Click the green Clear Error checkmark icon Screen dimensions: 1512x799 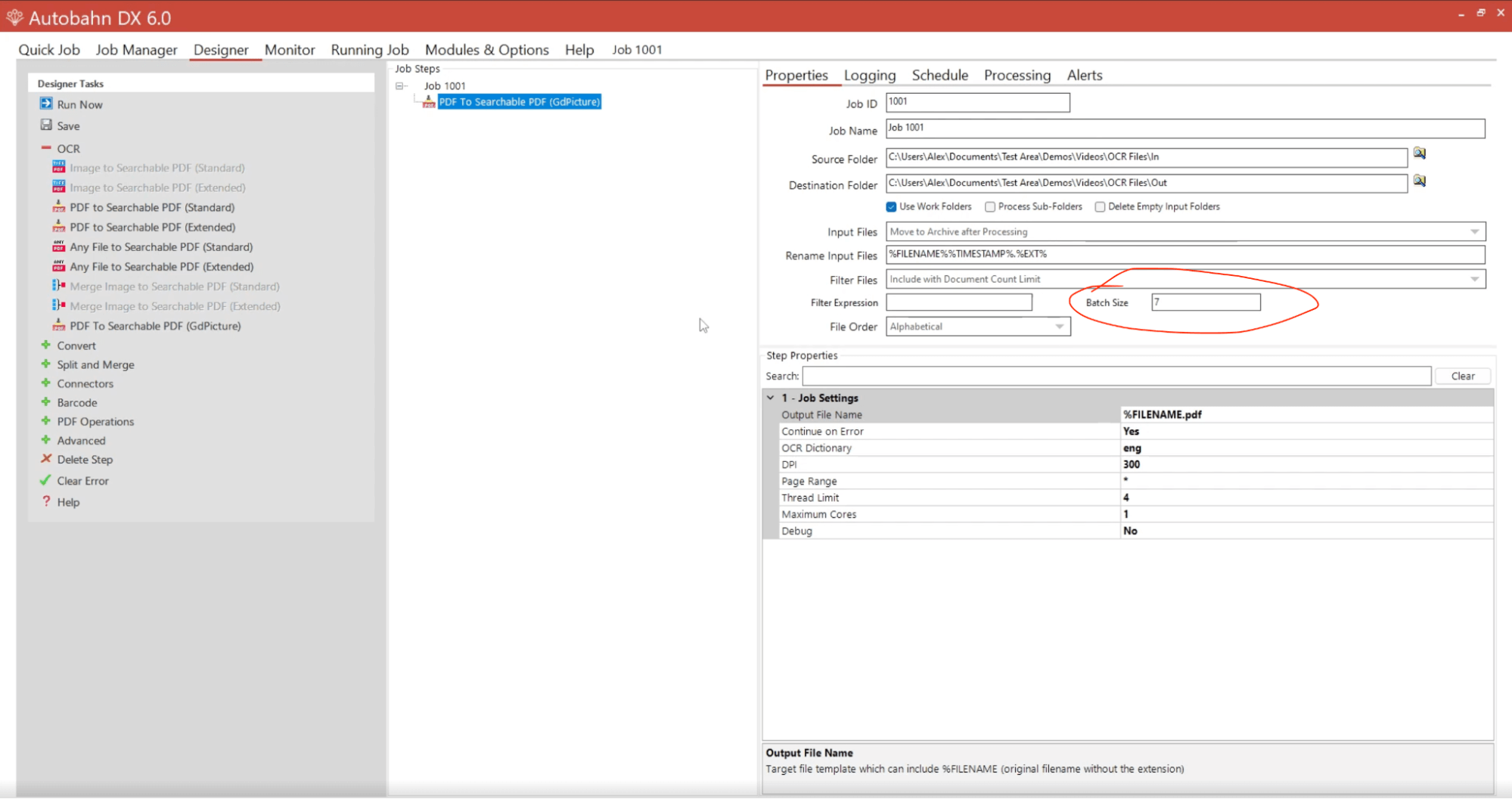pyautogui.click(x=46, y=480)
